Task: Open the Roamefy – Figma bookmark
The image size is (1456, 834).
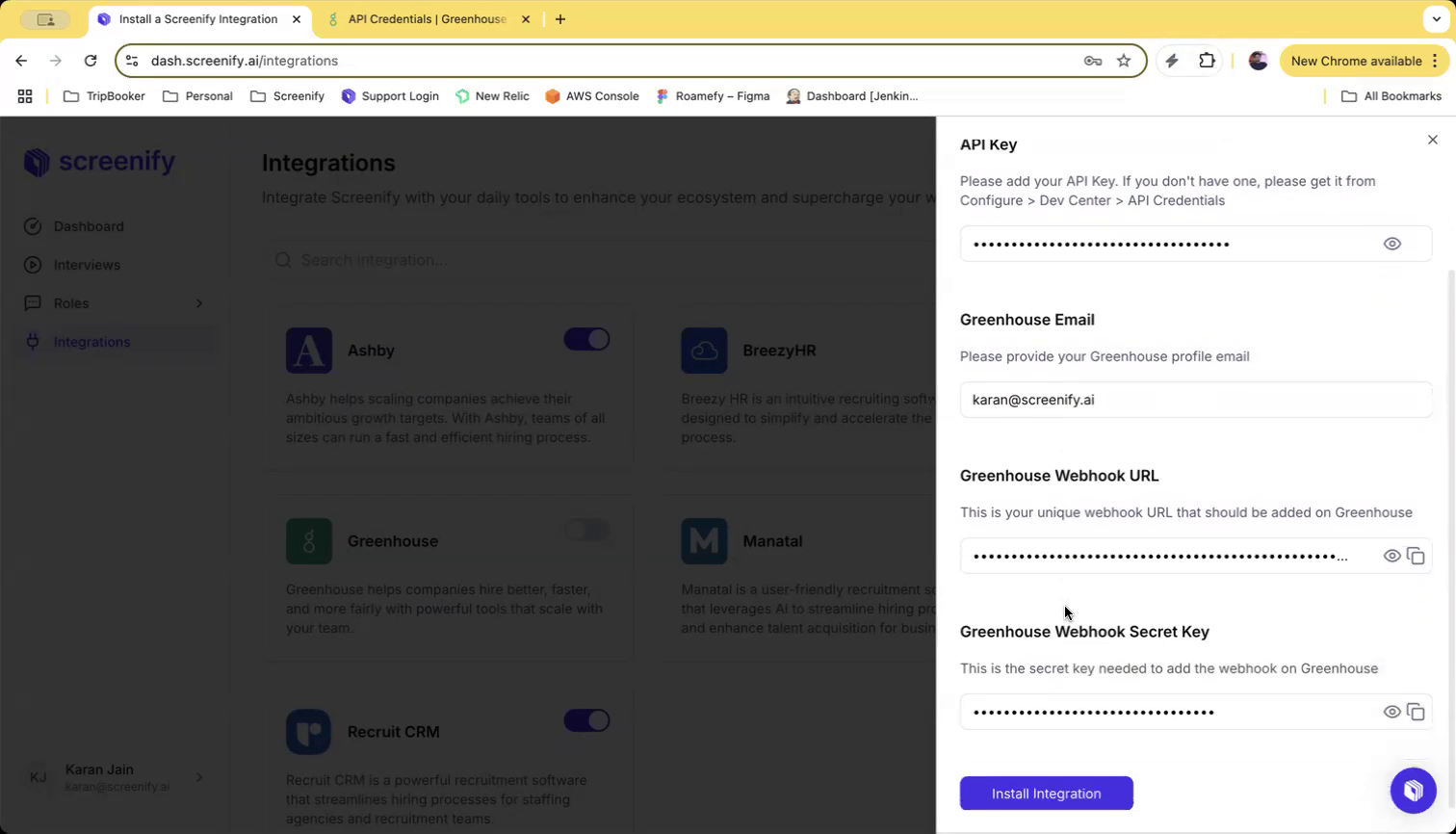Action: (x=713, y=96)
